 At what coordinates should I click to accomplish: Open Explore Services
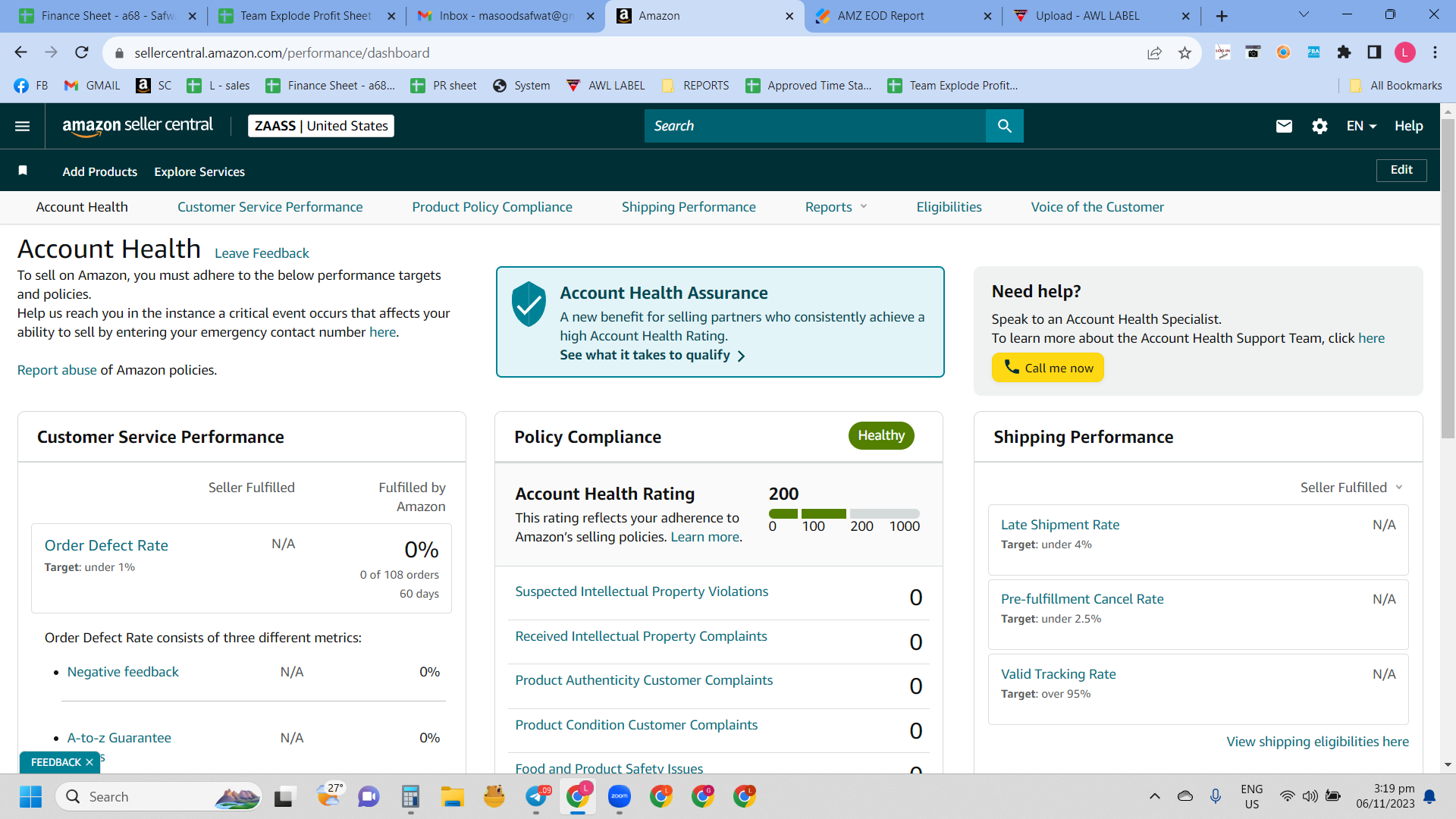coord(199,171)
